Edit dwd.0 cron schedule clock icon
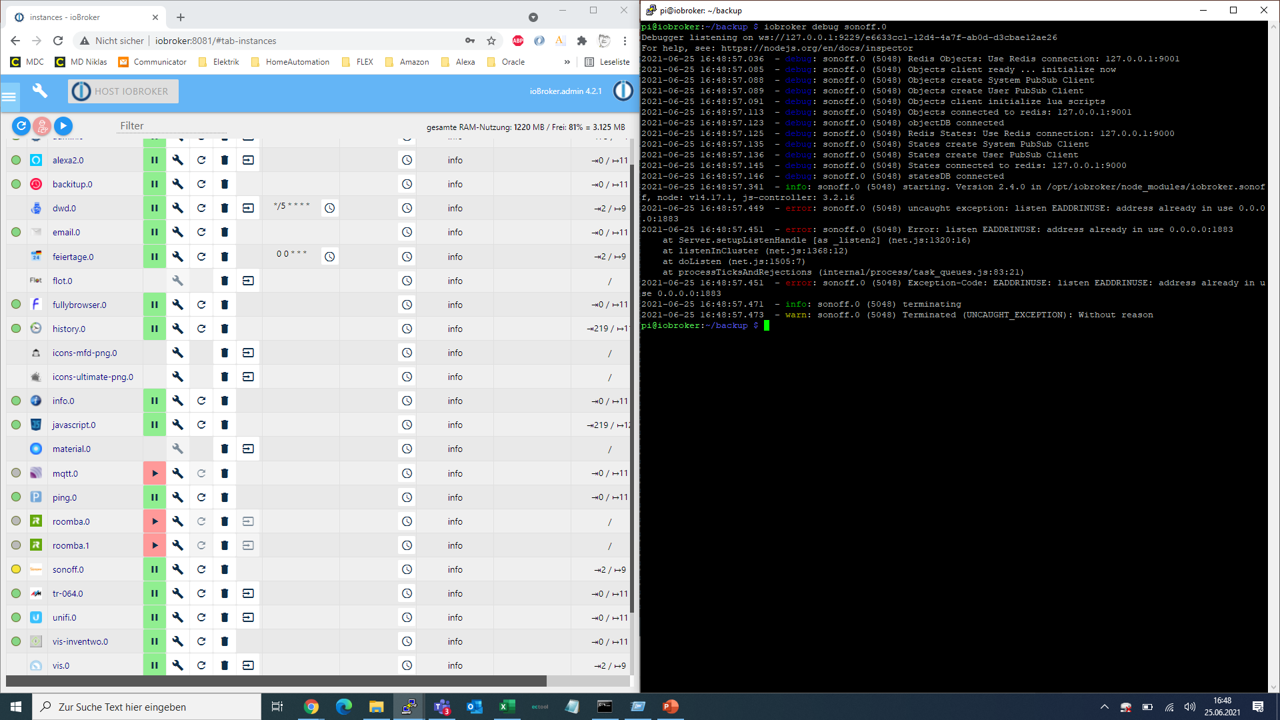 [x=330, y=208]
